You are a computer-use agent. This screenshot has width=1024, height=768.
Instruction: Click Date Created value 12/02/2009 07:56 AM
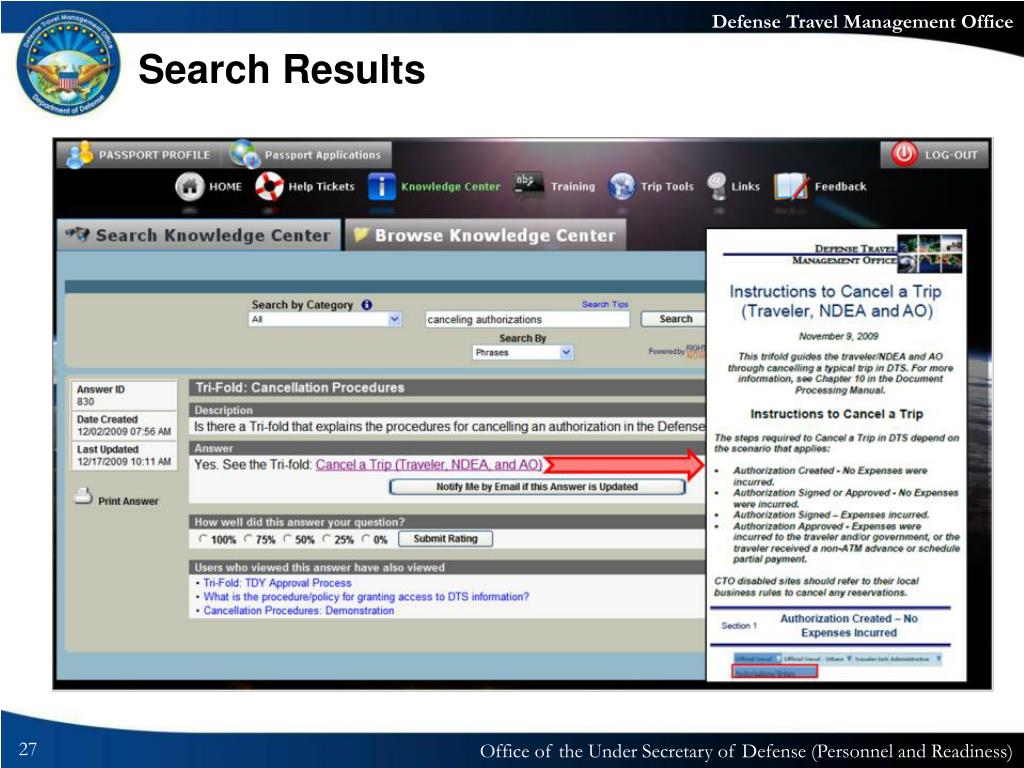coord(124,432)
